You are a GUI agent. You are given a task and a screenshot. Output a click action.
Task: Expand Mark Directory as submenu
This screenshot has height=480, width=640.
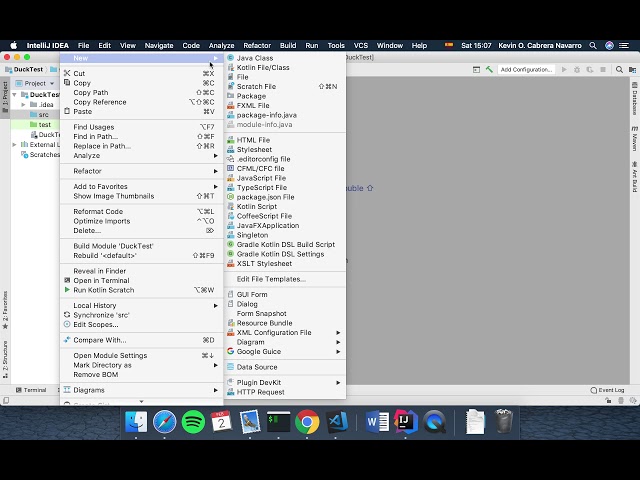coord(141,365)
